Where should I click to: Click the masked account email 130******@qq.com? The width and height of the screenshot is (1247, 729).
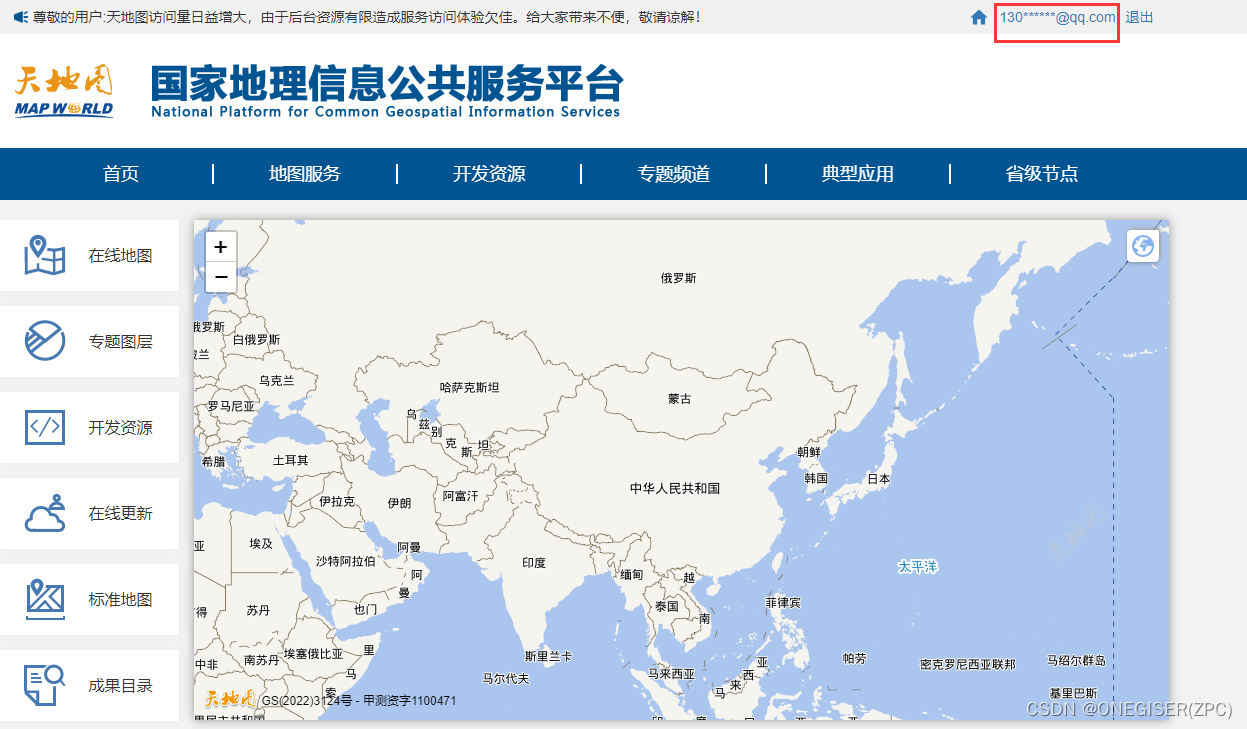1056,17
